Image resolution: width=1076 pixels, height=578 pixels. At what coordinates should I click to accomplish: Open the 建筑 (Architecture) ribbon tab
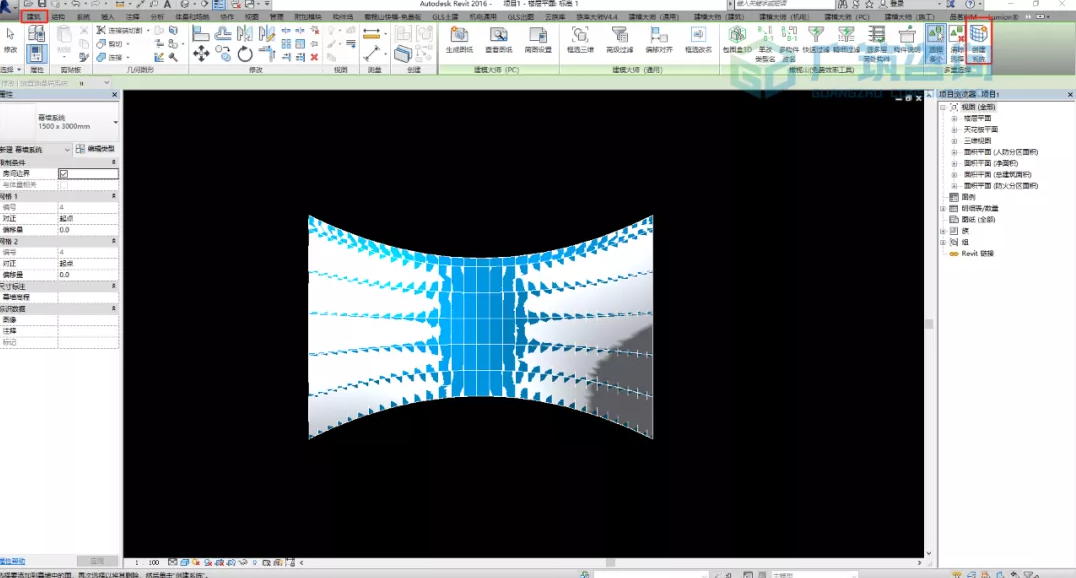(x=34, y=16)
